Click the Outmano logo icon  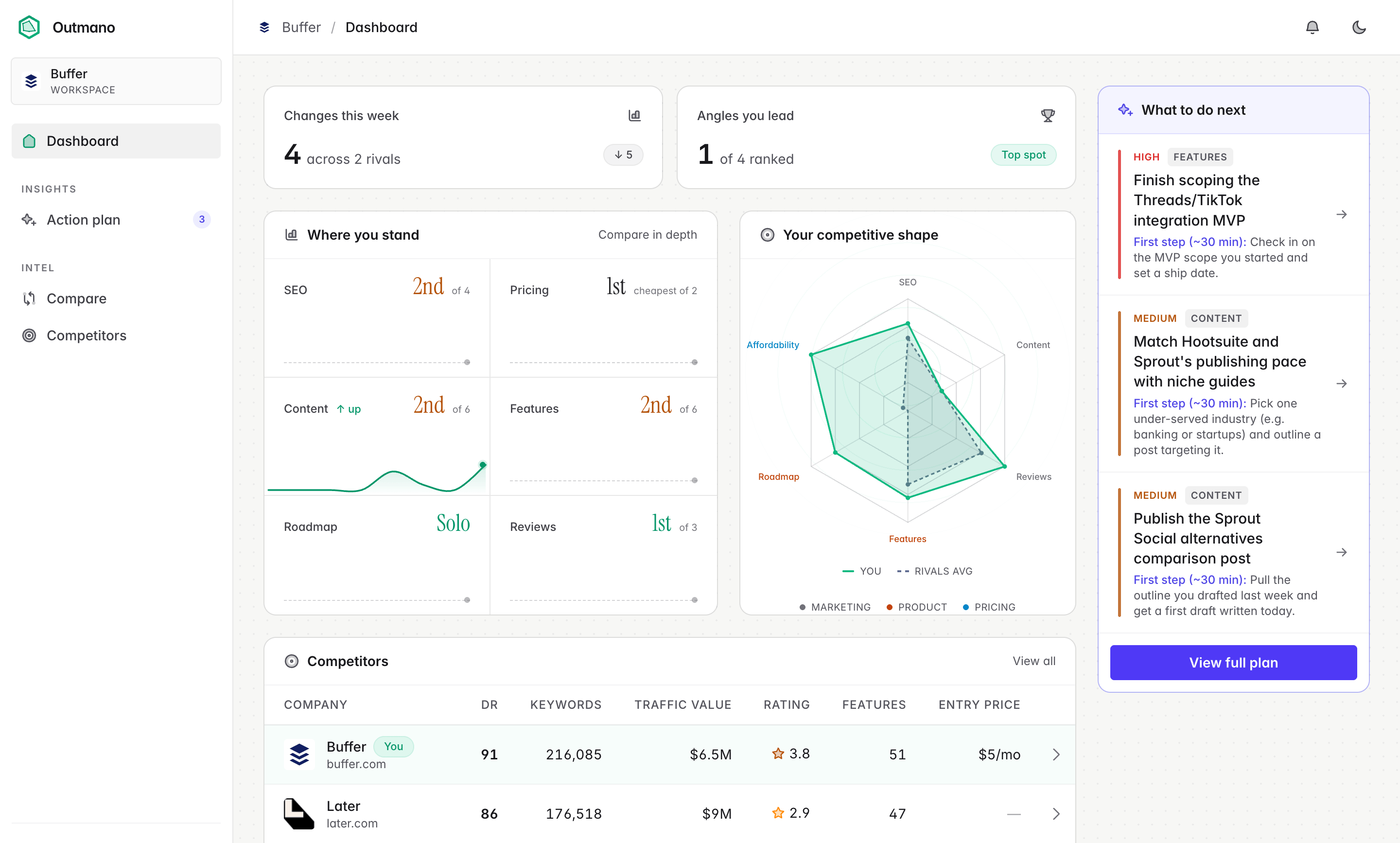click(29, 27)
